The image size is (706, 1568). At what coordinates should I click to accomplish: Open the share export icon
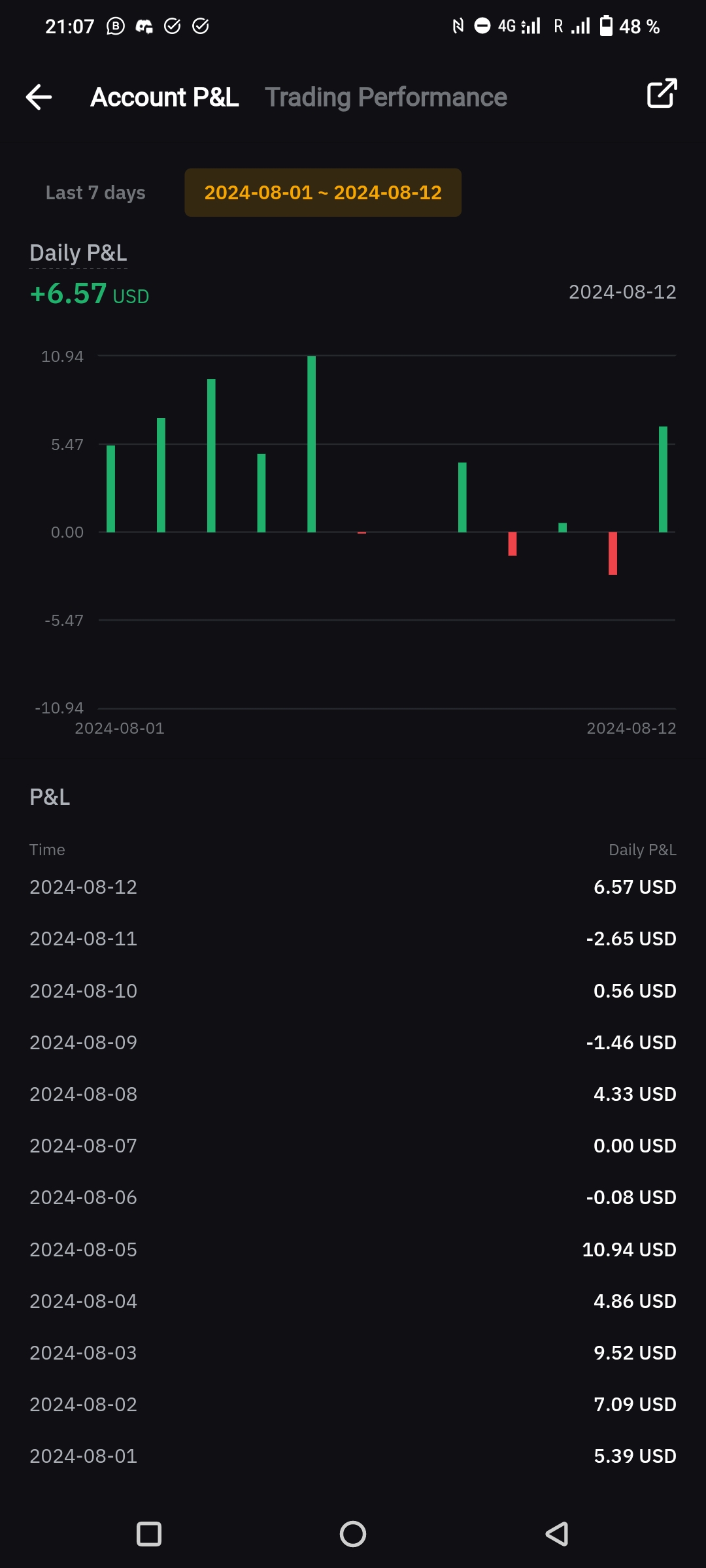point(662,93)
